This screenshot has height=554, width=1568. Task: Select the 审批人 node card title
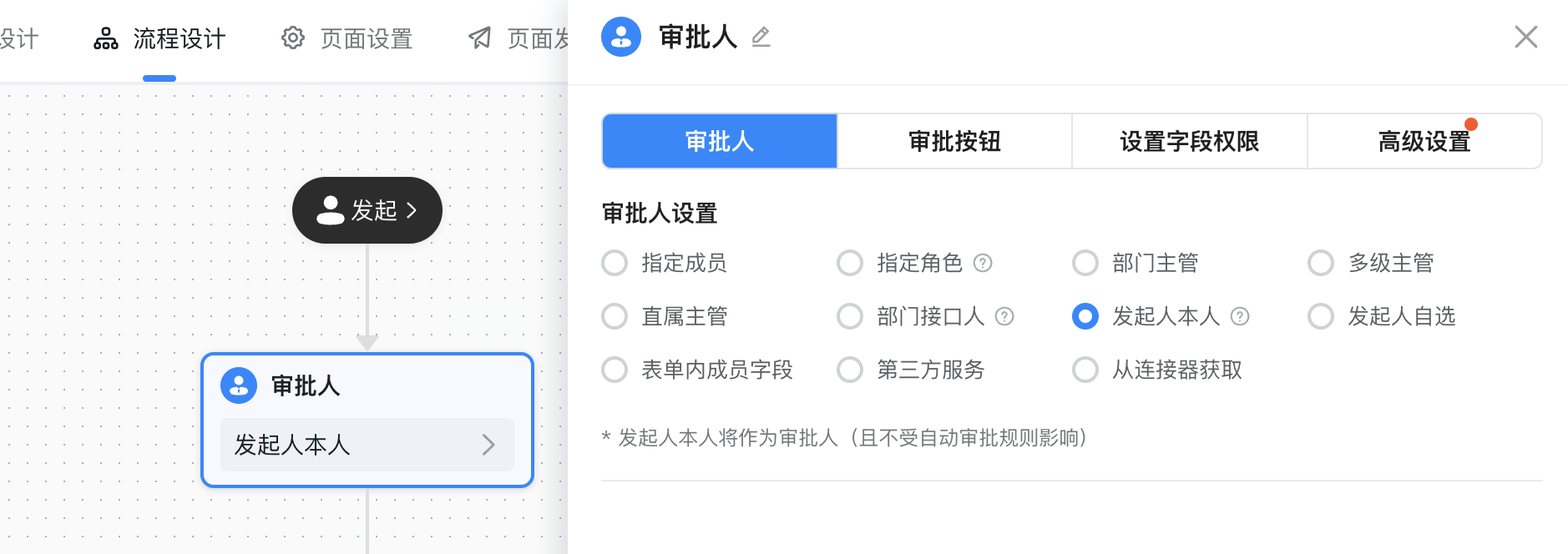(x=306, y=385)
